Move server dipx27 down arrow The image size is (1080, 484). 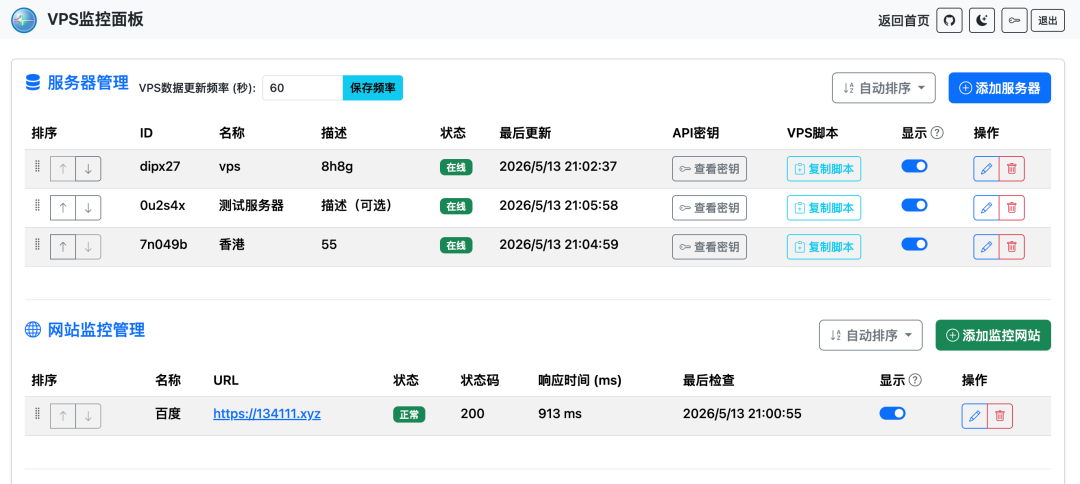click(x=88, y=169)
